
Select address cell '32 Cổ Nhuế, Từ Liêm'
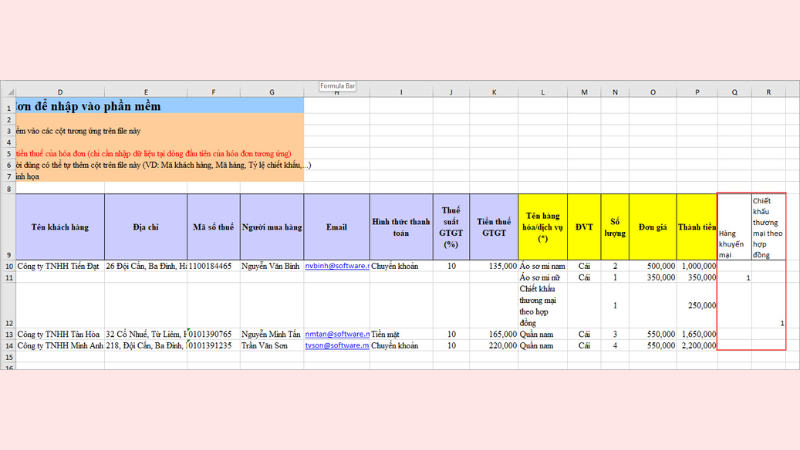(x=146, y=334)
